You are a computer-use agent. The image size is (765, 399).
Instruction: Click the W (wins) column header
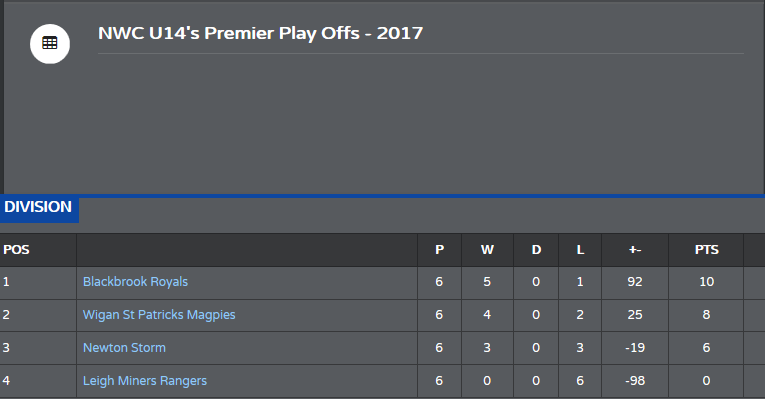click(x=487, y=250)
